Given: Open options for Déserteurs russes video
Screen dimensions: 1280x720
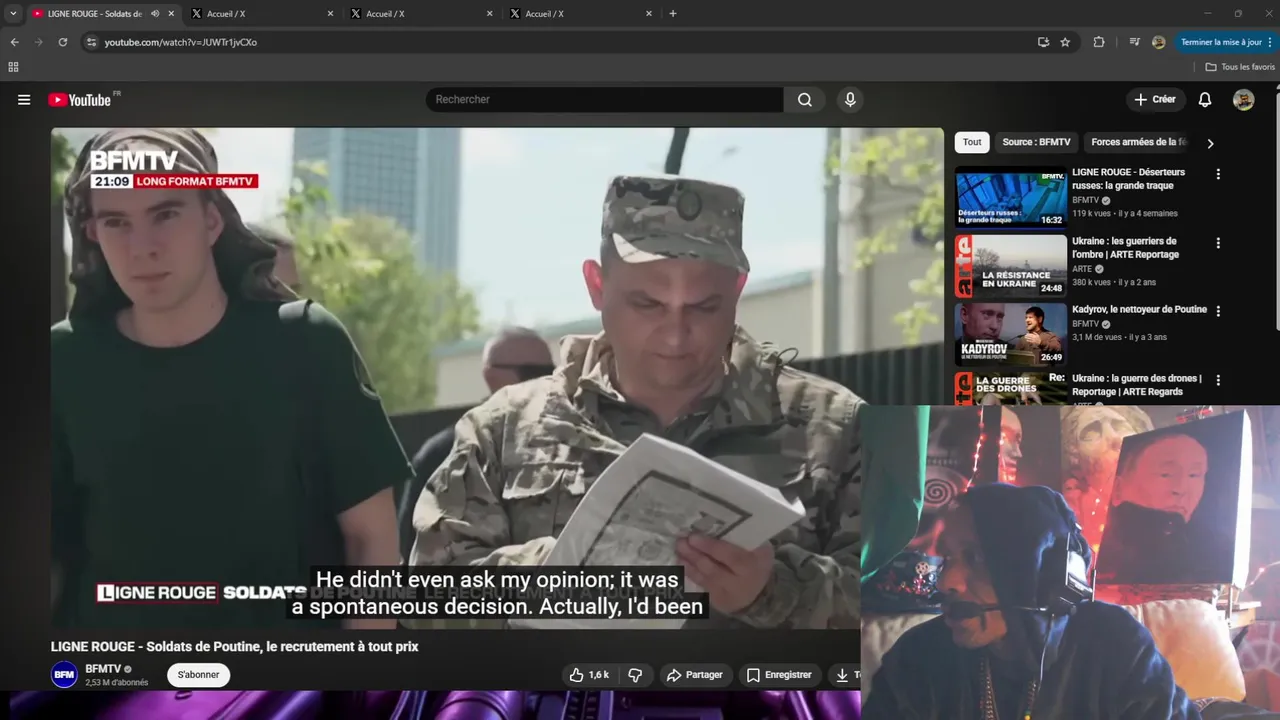Looking at the screenshot, I should coord(1218,174).
